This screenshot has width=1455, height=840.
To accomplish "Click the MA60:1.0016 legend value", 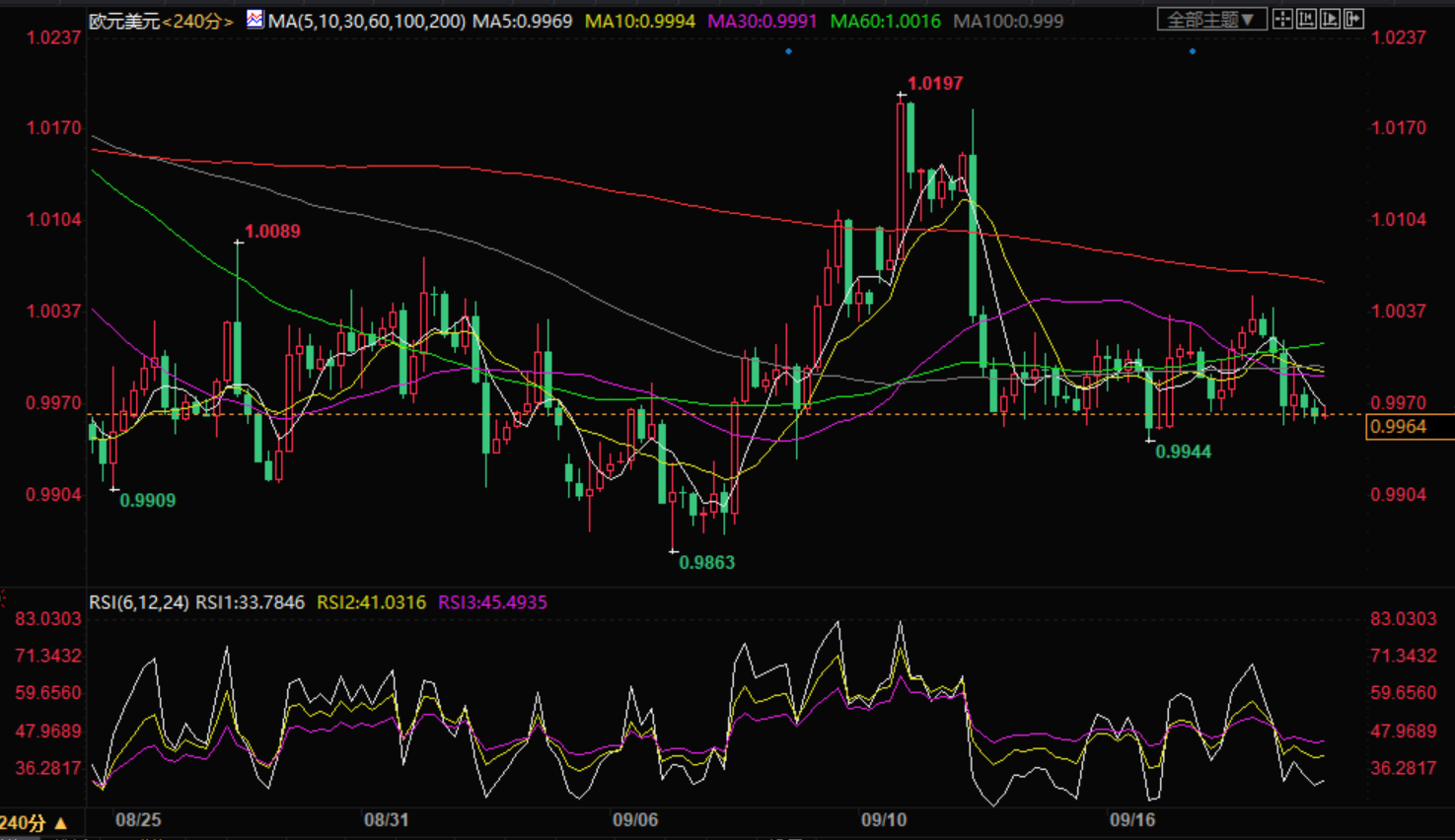I will tap(885, 21).
